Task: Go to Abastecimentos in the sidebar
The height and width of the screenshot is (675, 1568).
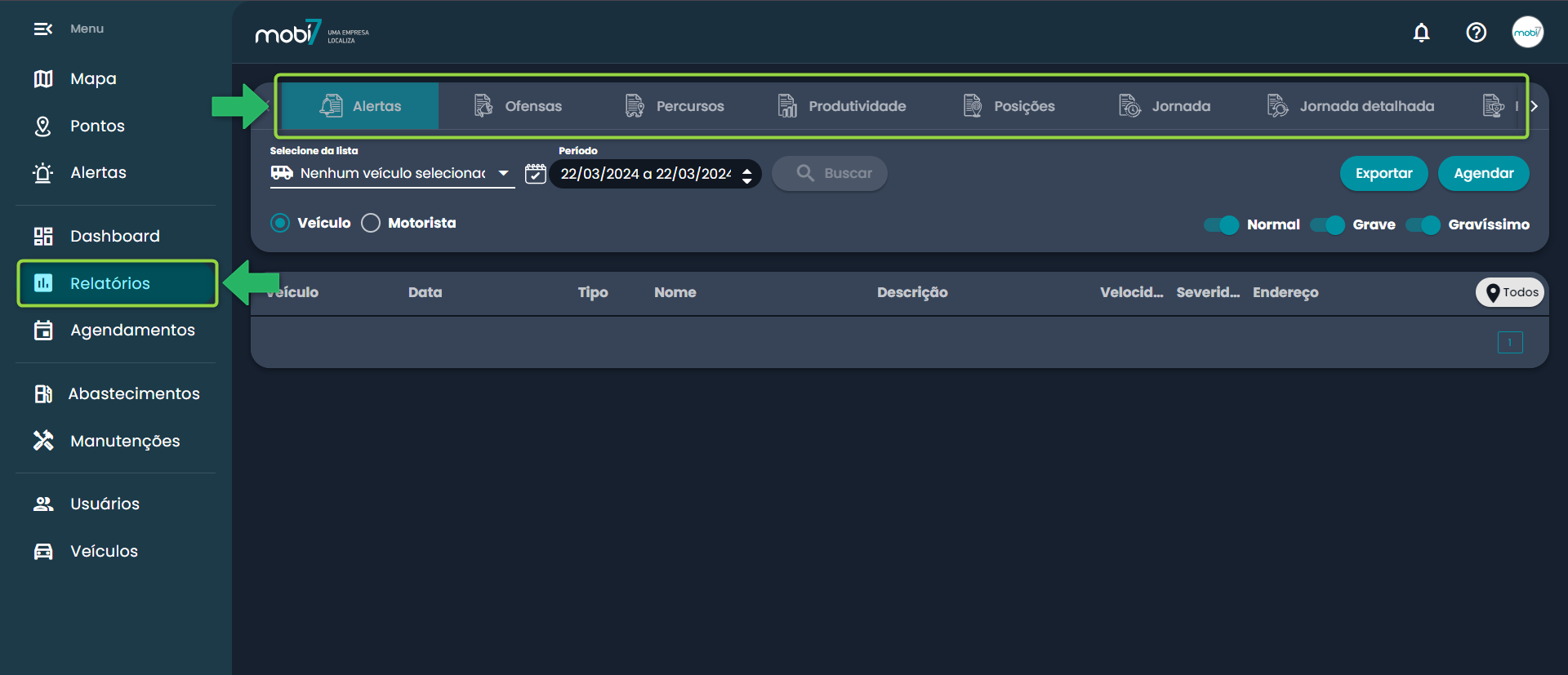Action: (133, 394)
